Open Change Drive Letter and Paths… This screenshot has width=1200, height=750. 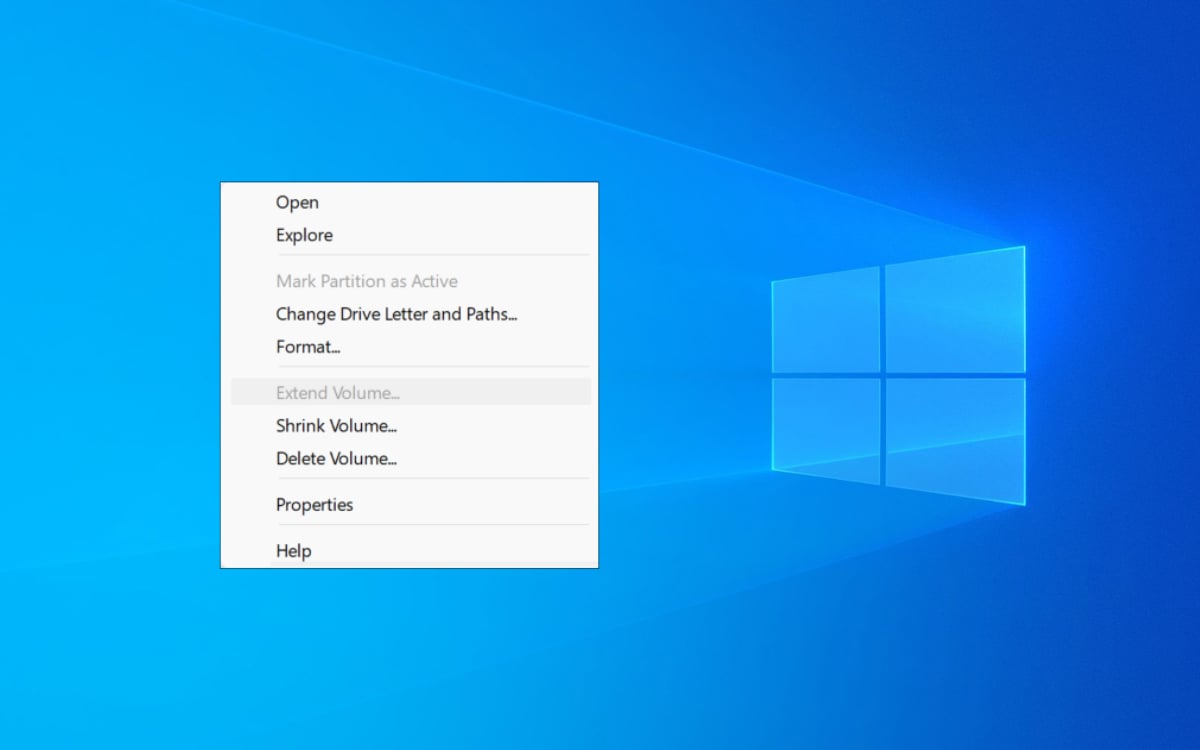396,314
